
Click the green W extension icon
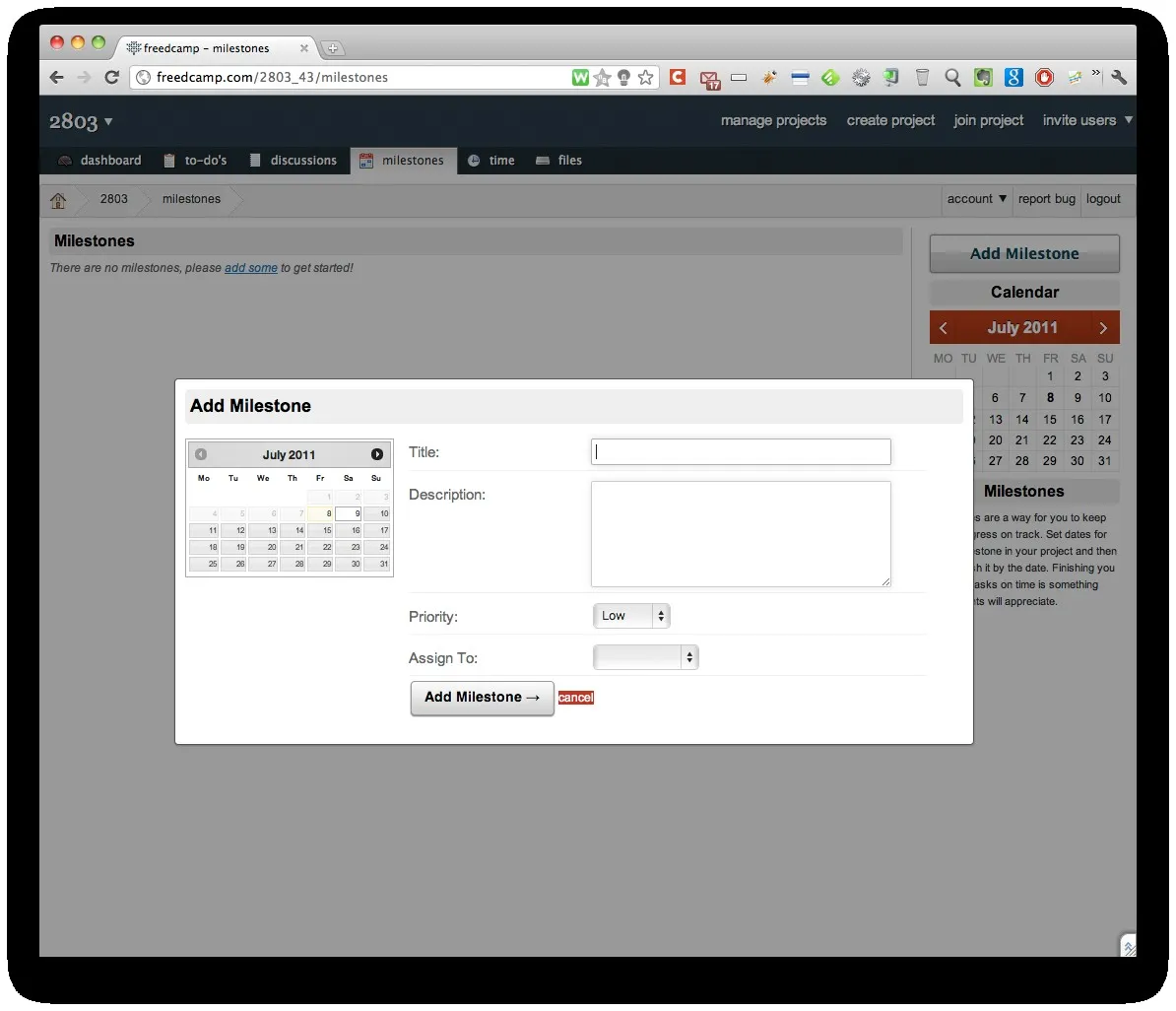(x=580, y=77)
